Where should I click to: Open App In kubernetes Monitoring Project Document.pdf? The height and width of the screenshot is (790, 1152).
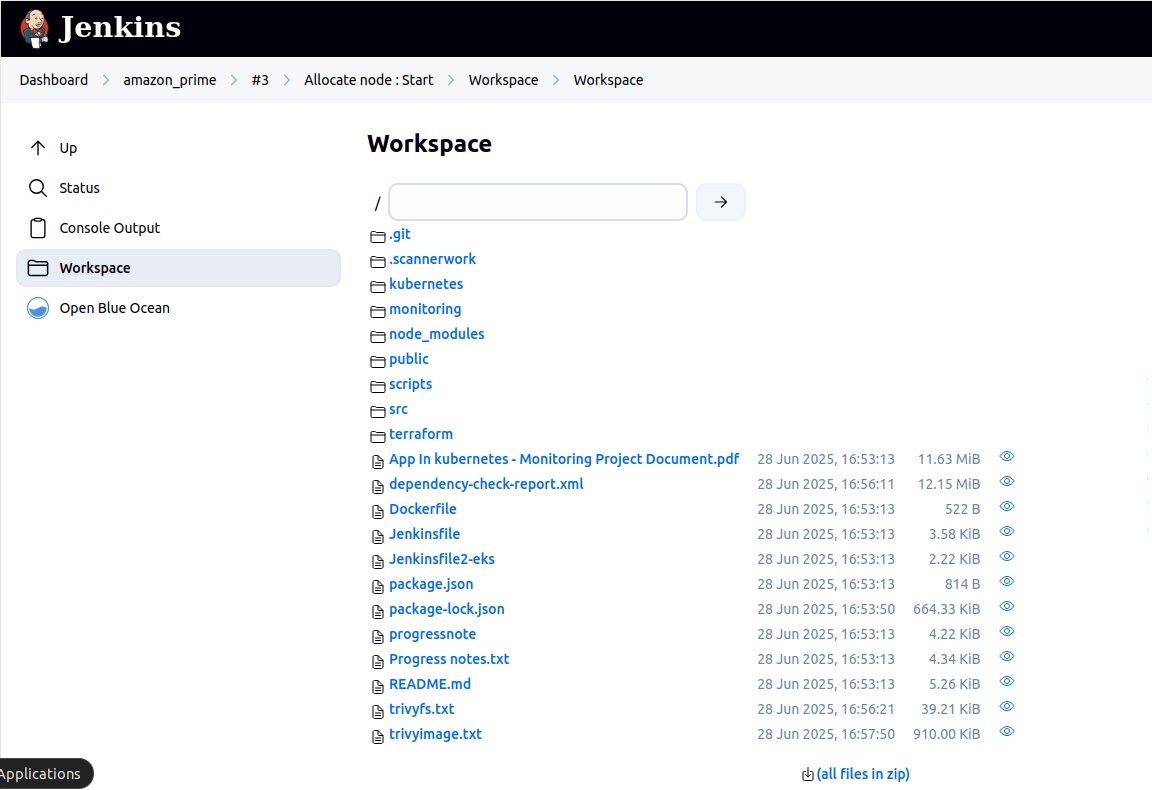(x=564, y=459)
